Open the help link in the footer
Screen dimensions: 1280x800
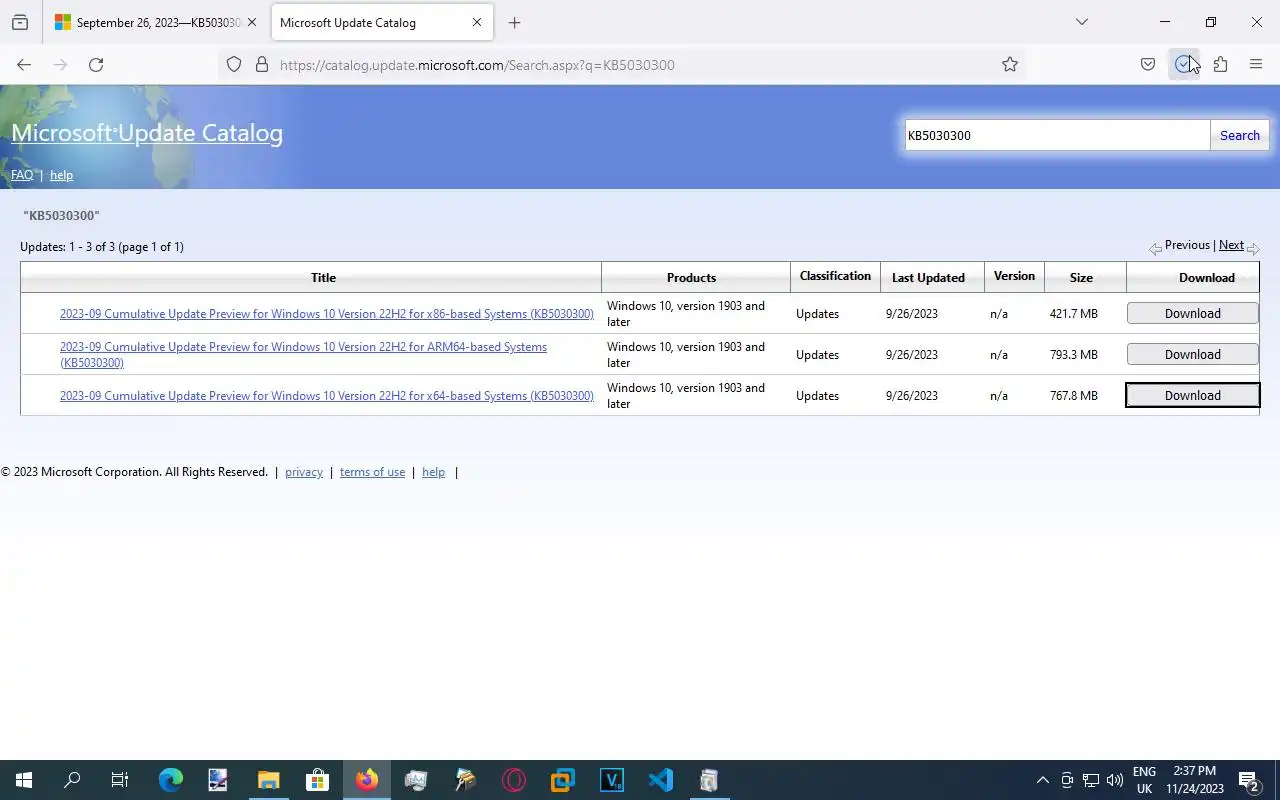pyautogui.click(x=433, y=472)
